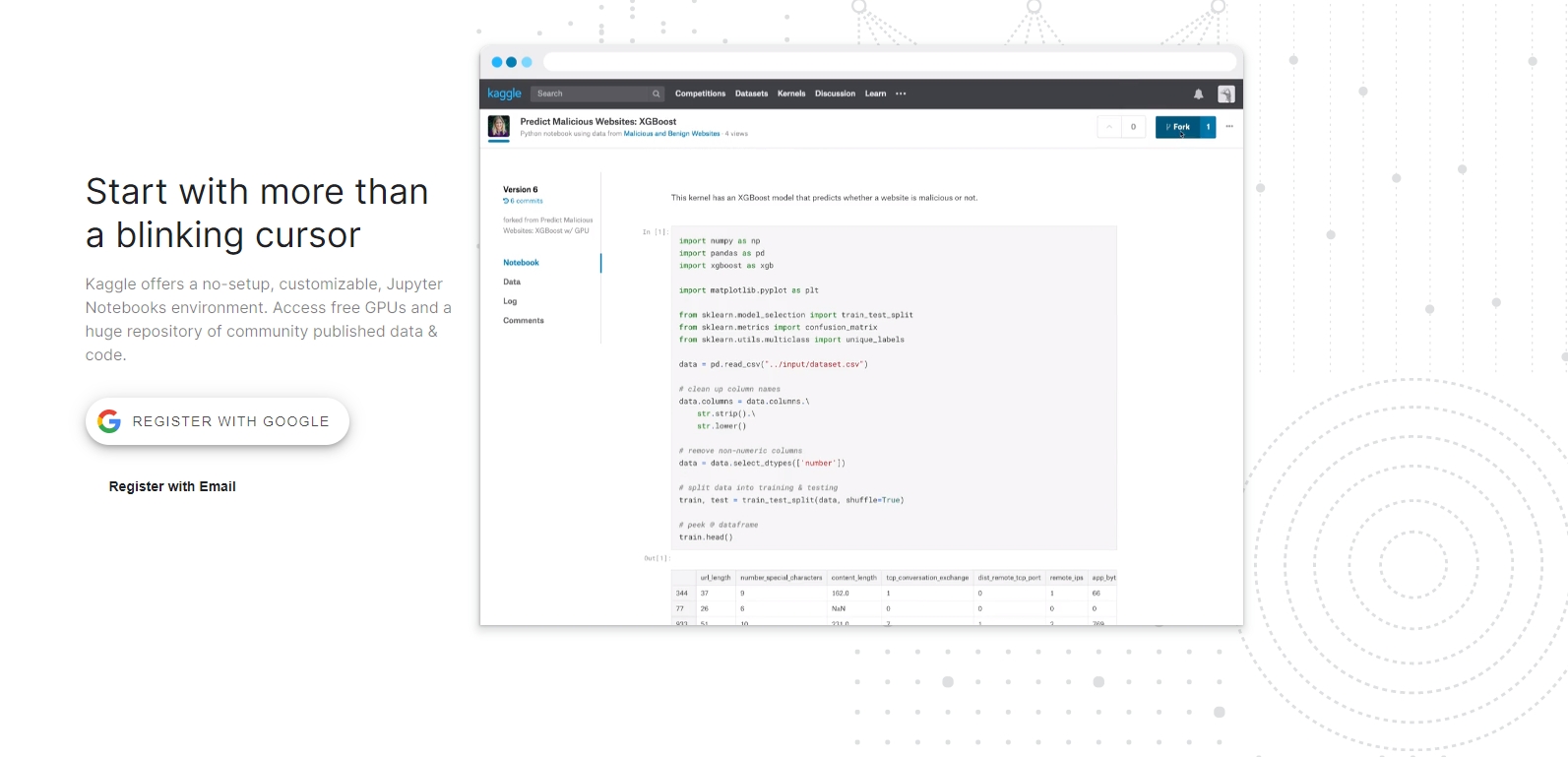
Task: Open the Datasets menu item
Action: 751,94
